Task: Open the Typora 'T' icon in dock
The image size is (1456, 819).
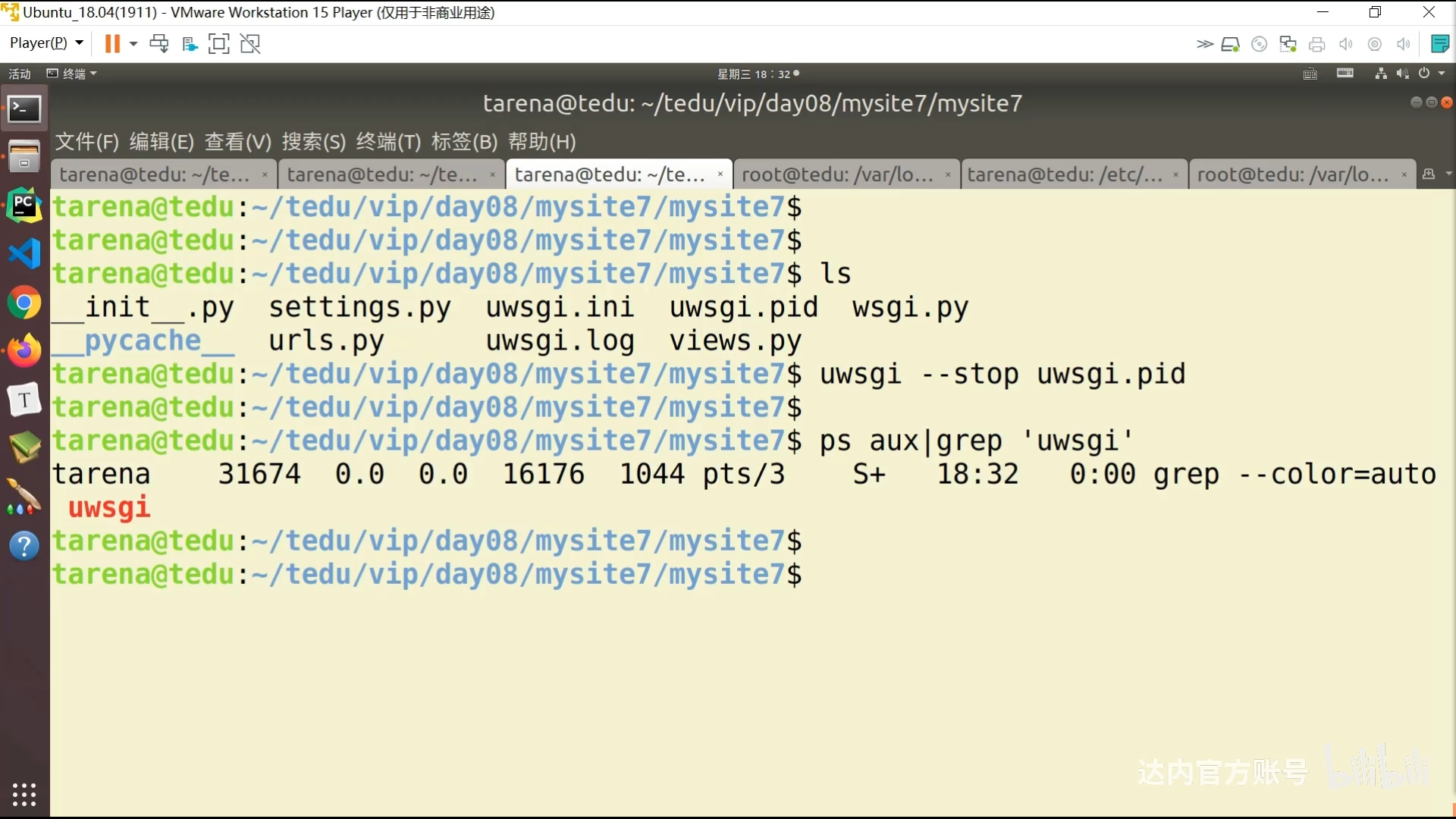Action: [24, 400]
